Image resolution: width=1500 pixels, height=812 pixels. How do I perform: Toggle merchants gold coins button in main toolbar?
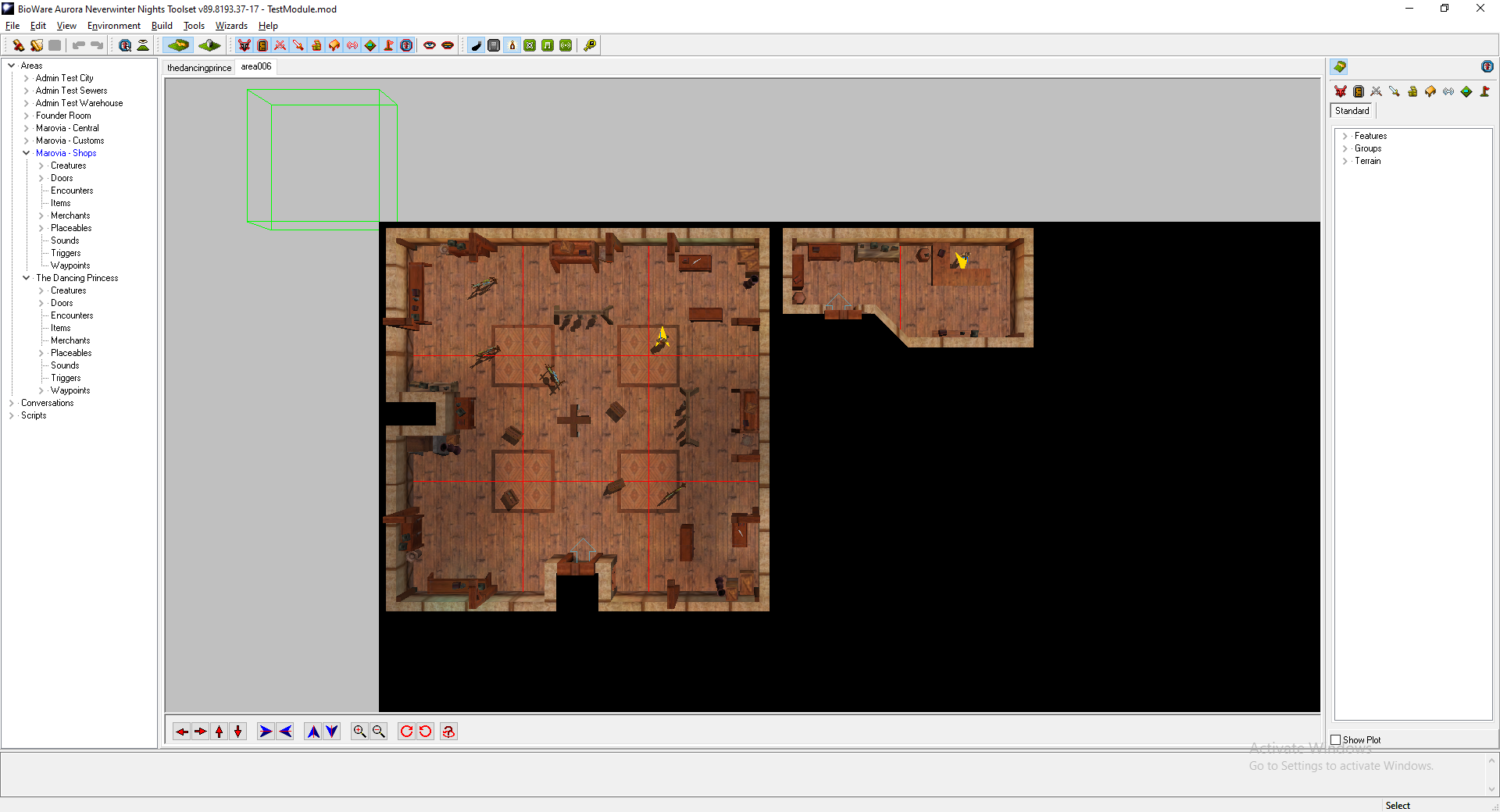click(316, 45)
